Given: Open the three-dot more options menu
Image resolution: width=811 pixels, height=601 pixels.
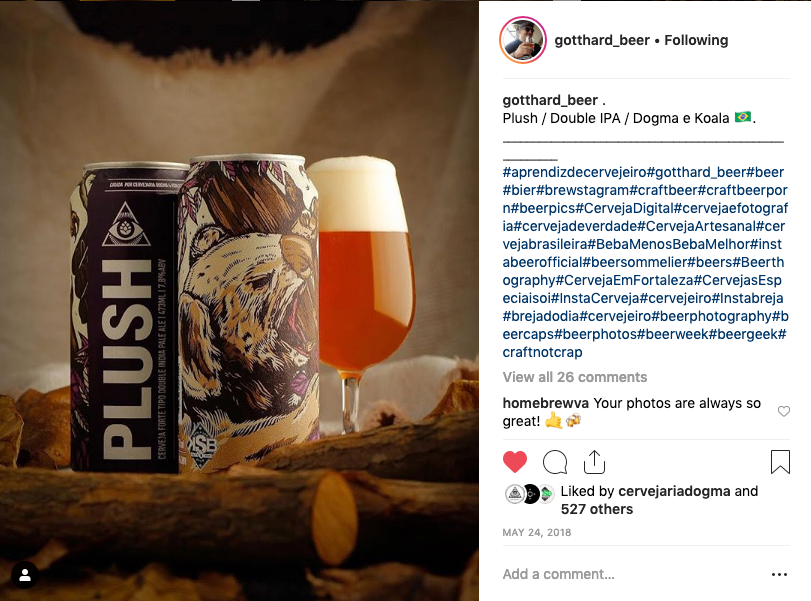Looking at the screenshot, I should (x=779, y=574).
